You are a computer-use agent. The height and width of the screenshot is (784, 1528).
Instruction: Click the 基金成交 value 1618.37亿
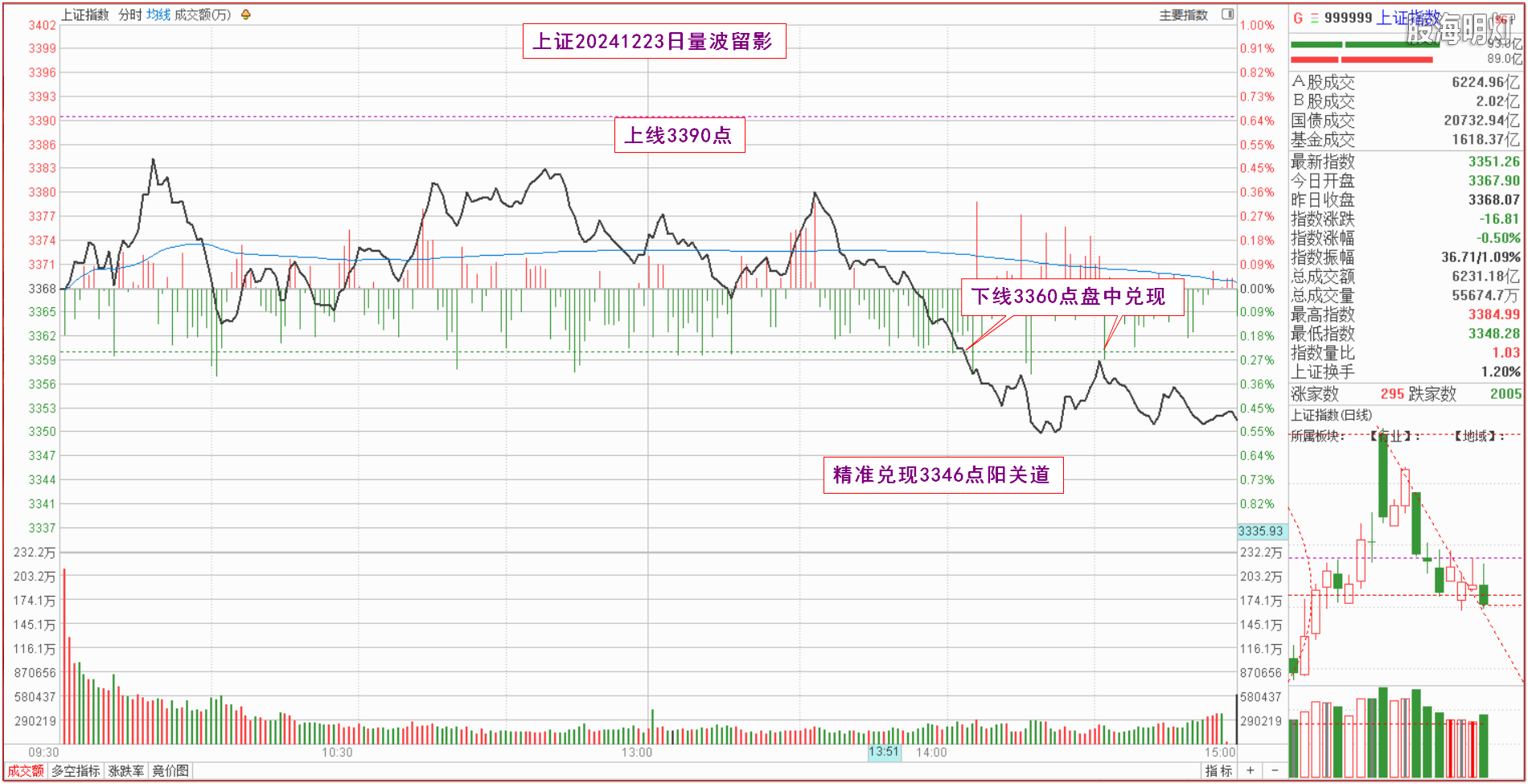coord(1486,139)
